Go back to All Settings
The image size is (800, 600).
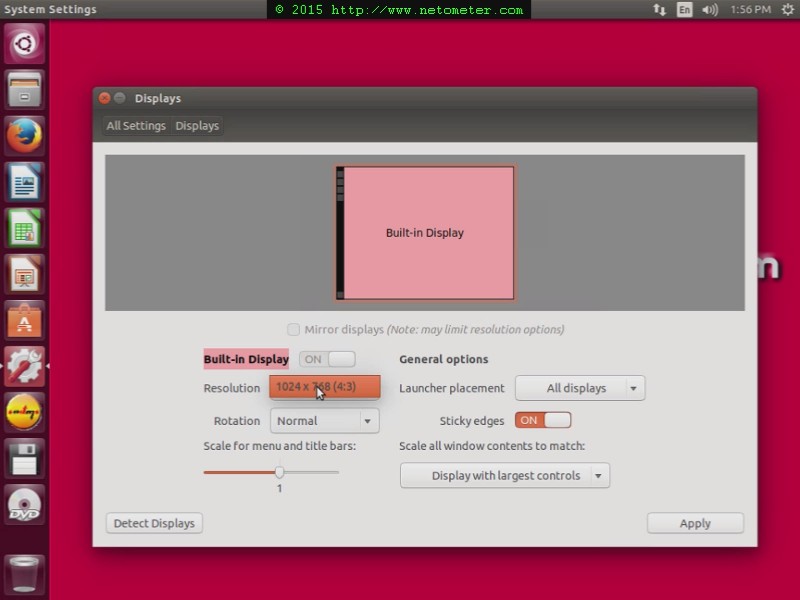coord(135,125)
